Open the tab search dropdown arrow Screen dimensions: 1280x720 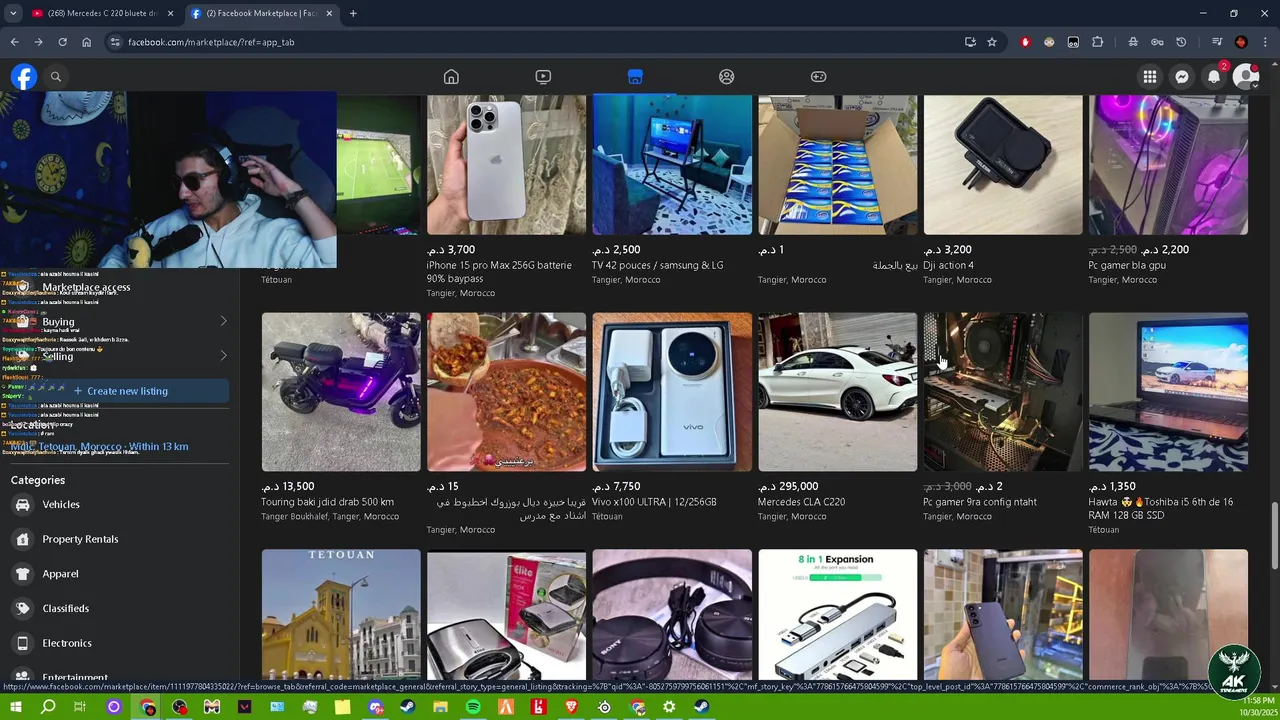pyautogui.click(x=14, y=13)
